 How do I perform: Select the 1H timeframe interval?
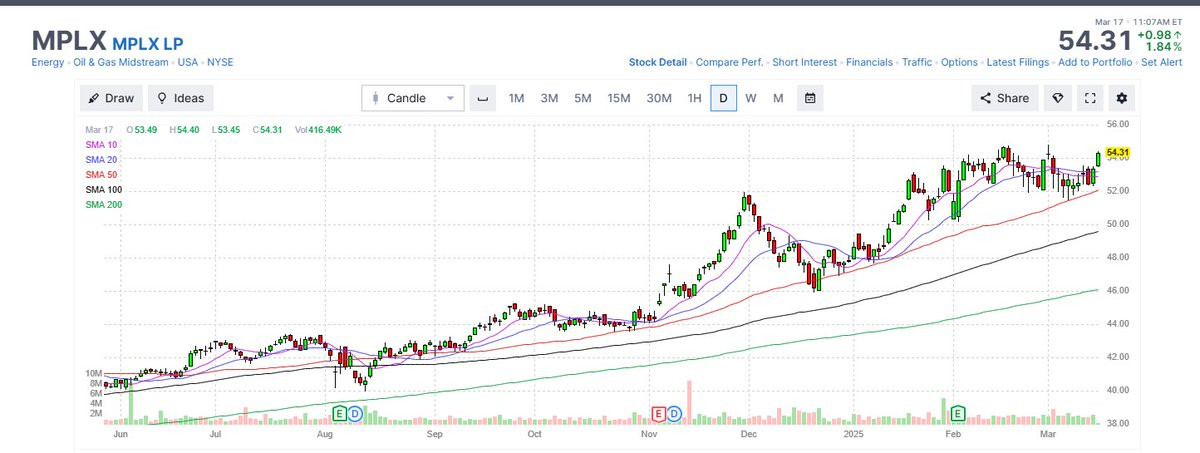tap(694, 98)
